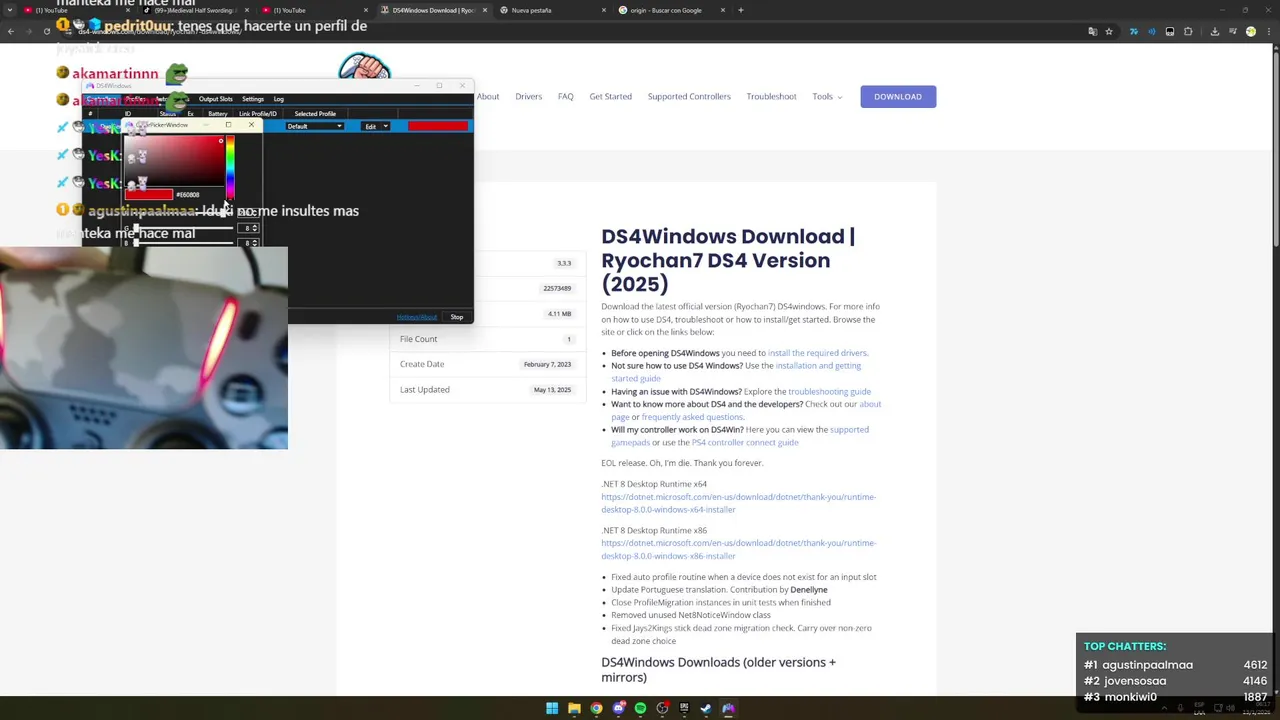Click the red lightbar color swatch in DS4Windows
This screenshot has width=1280, height=720.
[437, 126]
